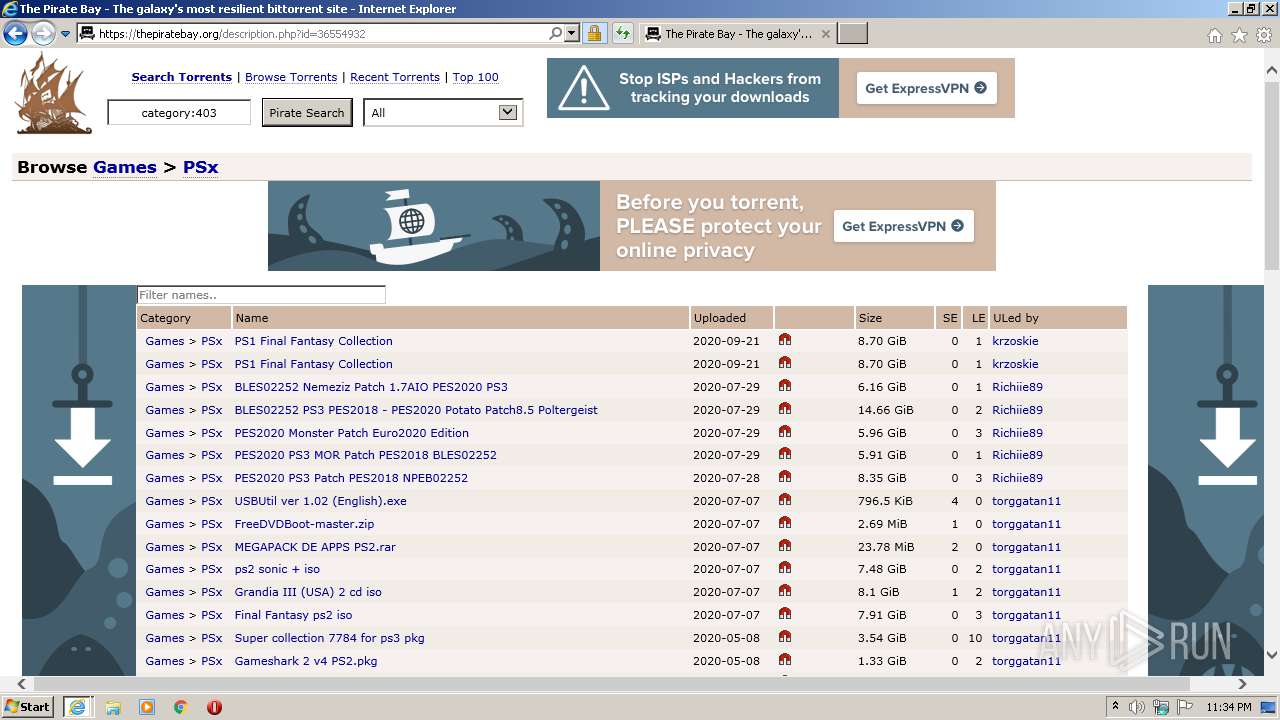The width and height of the screenshot is (1280, 720).
Task: Open the Games breadcrumb link
Action: point(124,167)
